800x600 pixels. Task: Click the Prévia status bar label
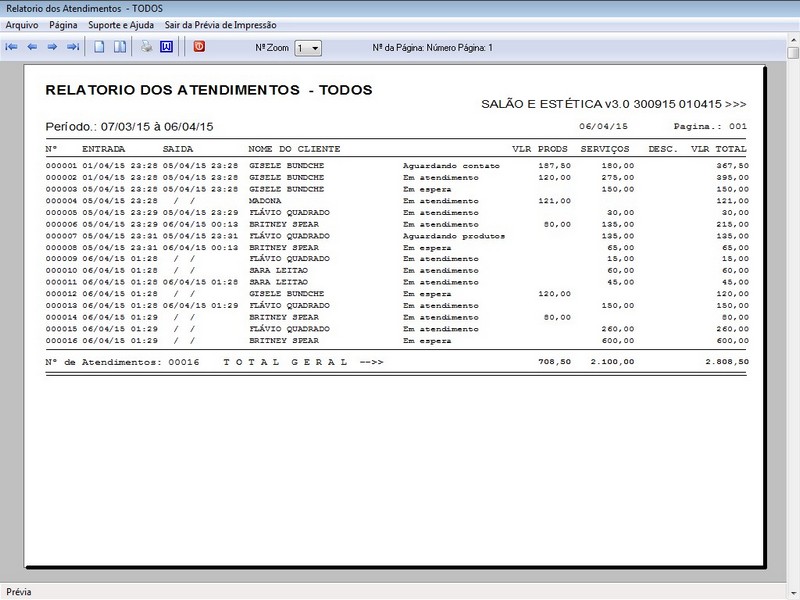click(19, 592)
